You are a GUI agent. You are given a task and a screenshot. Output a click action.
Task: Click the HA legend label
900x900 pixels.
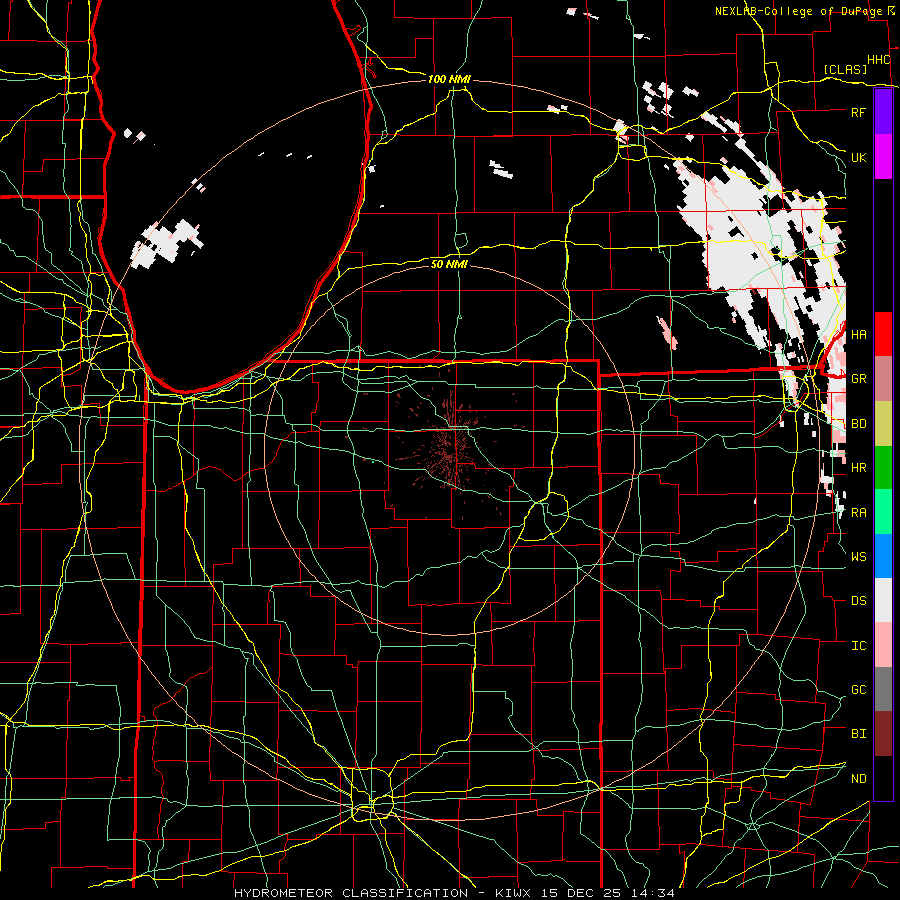point(858,335)
